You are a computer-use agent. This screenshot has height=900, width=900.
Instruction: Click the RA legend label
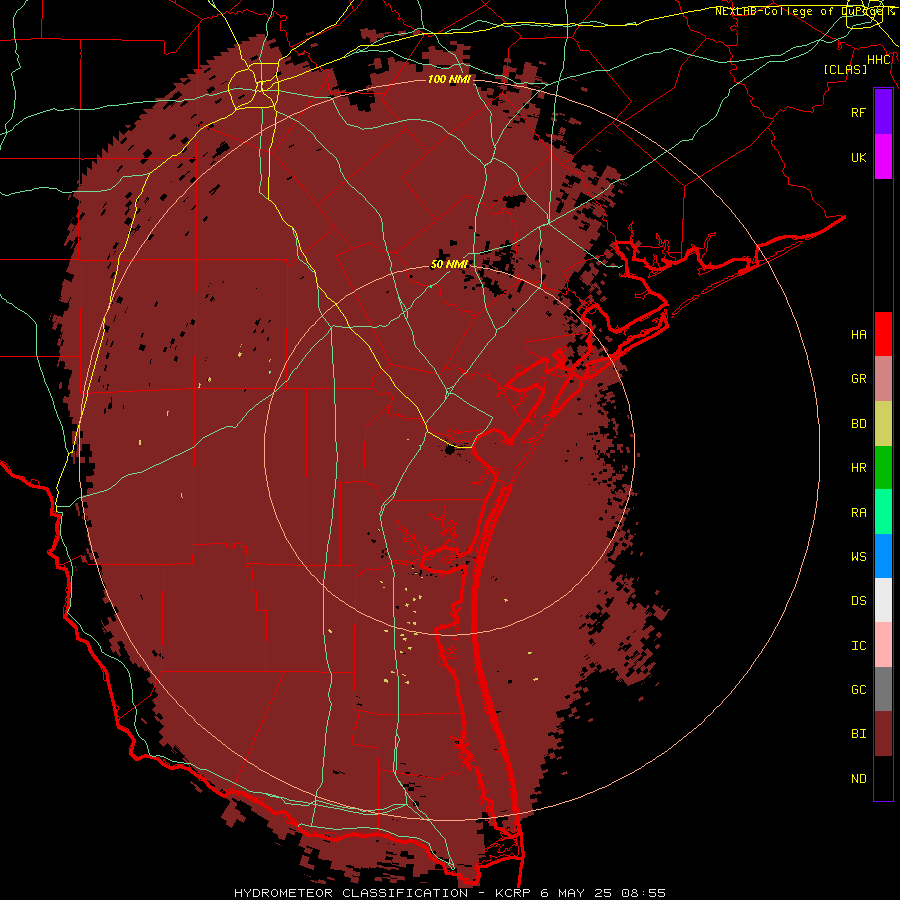point(858,513)
